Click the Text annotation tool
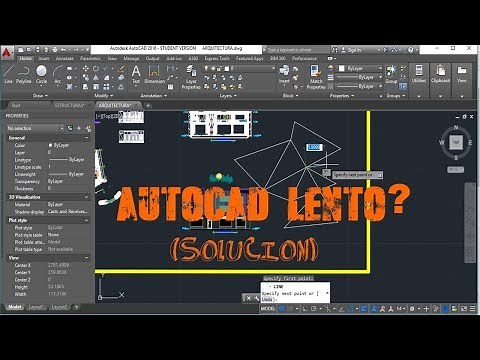The image size is (480, 360). tap(136, 74)
